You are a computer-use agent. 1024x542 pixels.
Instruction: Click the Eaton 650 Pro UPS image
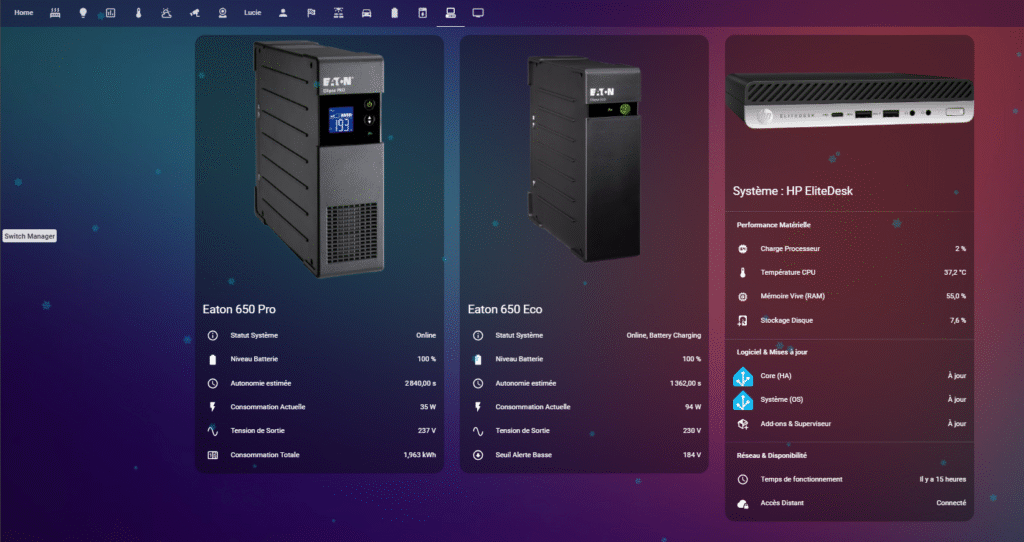click(x=319, y=158)
